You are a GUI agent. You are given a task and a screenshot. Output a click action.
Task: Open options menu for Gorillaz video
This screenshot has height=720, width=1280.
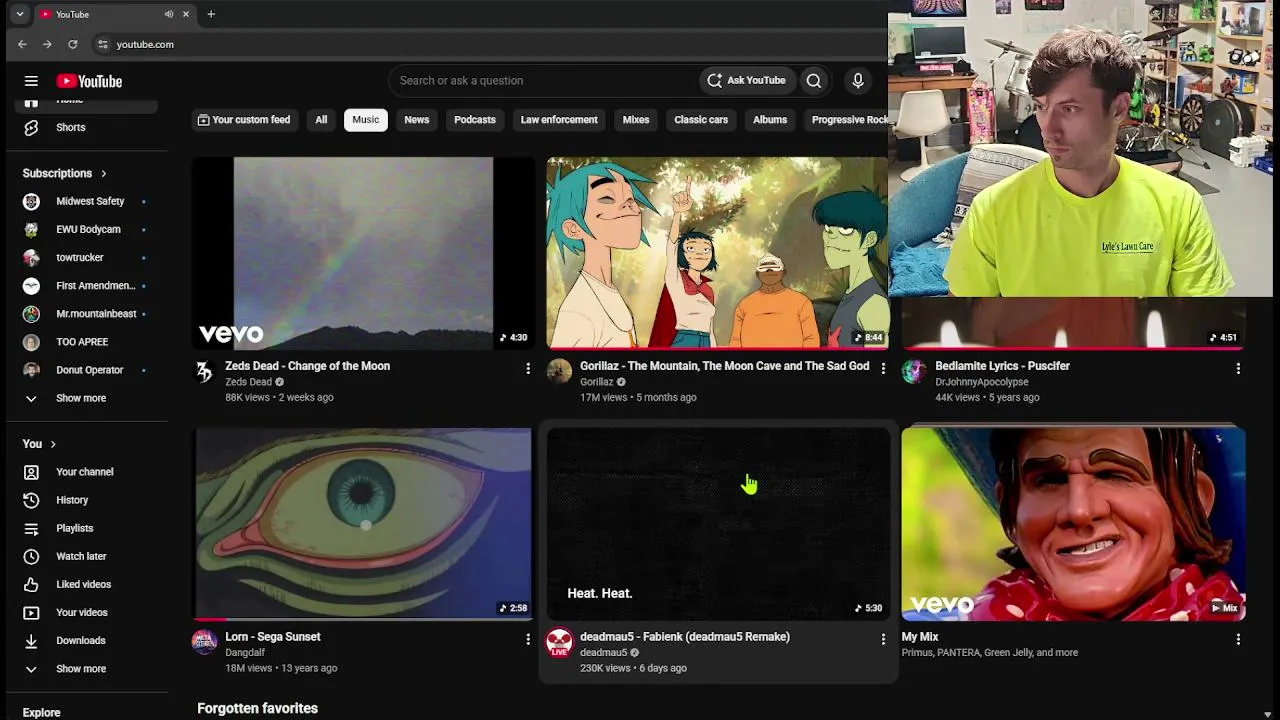click(883, 368)
